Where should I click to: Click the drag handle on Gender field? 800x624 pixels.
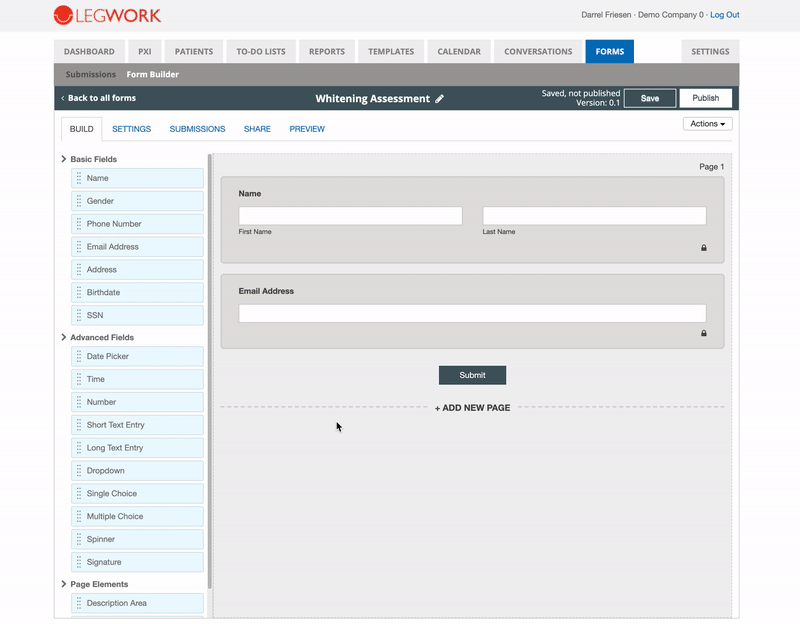pos(79,201)
